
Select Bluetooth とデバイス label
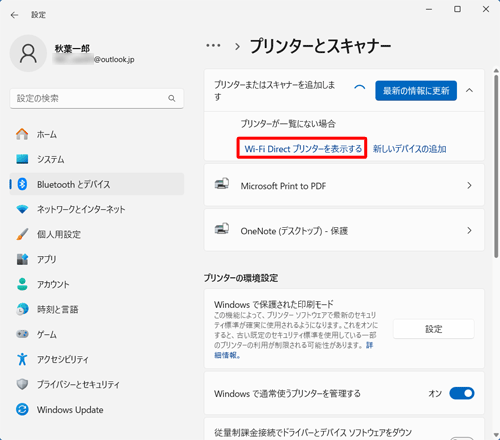[74, 184]
